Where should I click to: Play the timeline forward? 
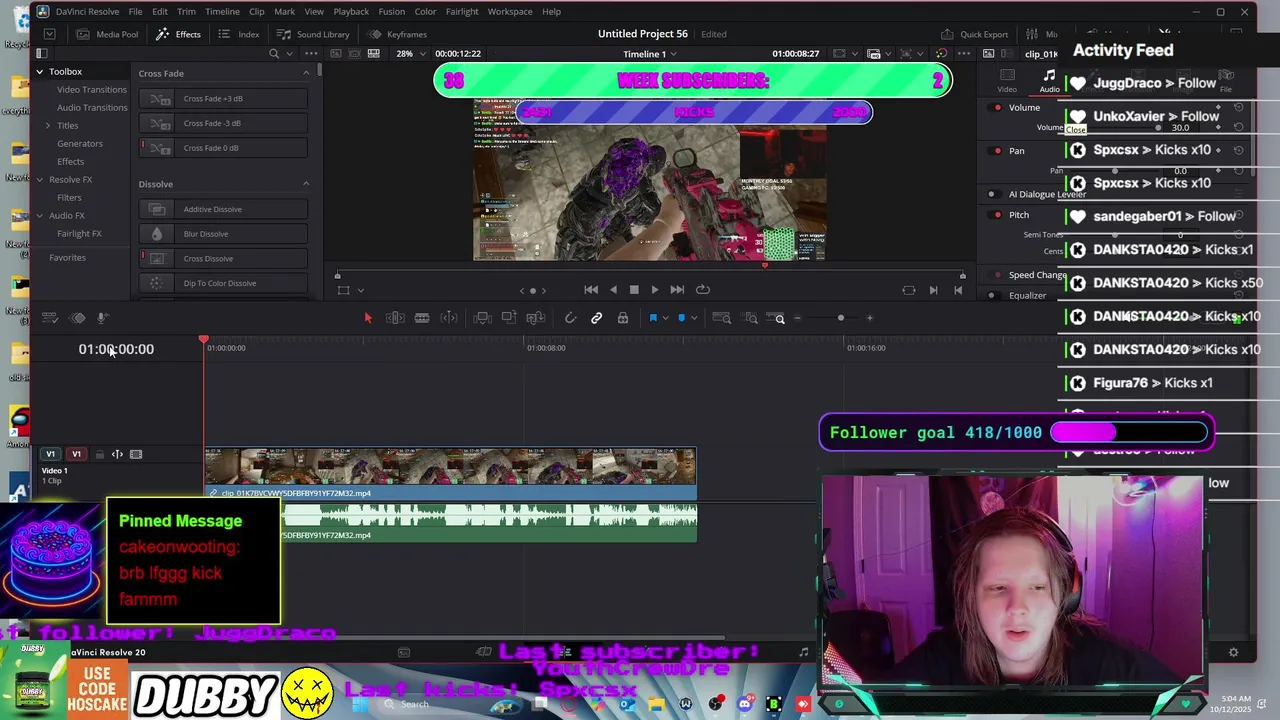click(655, 290)
